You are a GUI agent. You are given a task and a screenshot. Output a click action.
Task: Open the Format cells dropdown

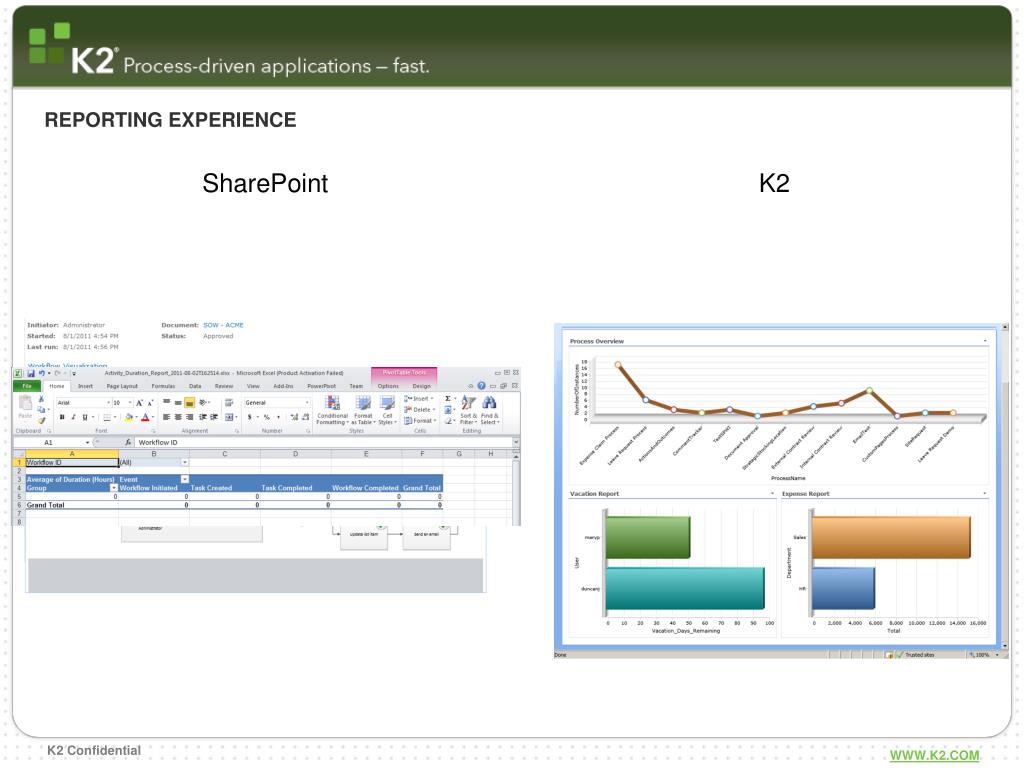[419, 421]
